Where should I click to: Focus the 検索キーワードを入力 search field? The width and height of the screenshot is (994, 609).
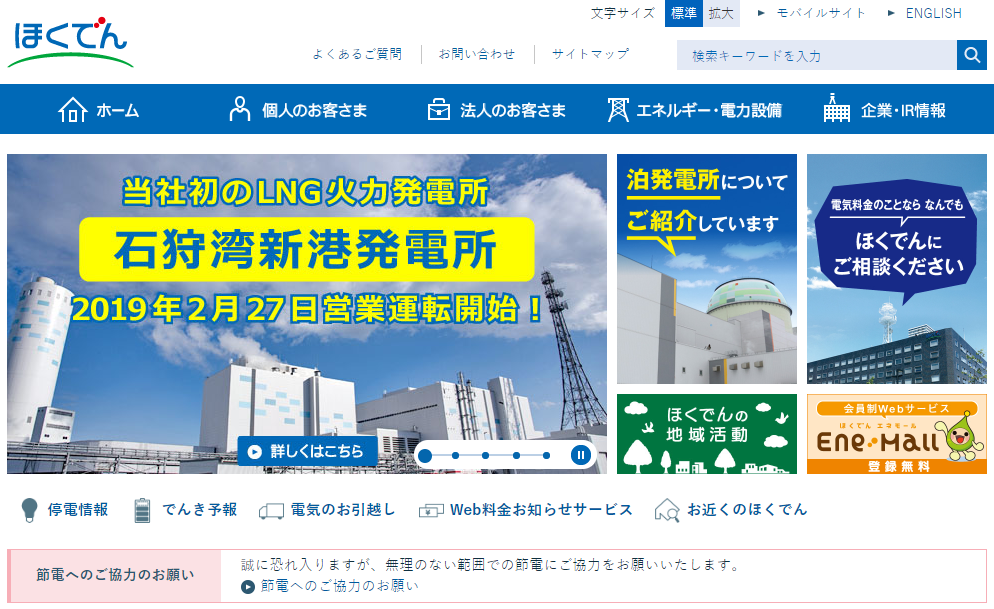(x=816, y=55)
